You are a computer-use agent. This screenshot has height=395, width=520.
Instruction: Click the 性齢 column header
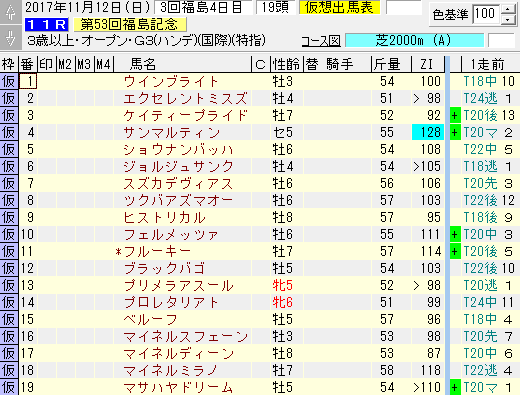pyautogui.click(x=286, y=64)
